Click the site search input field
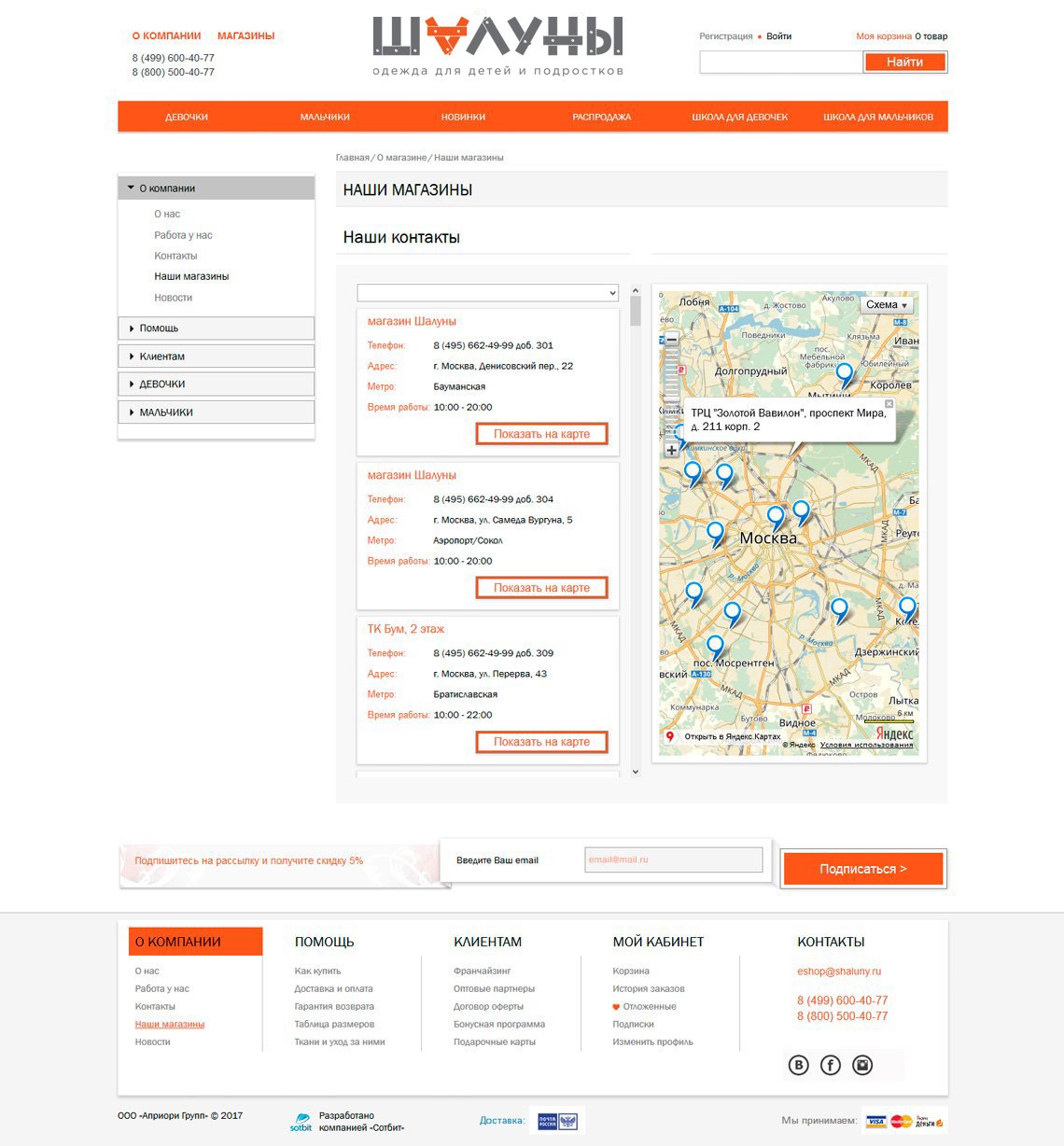This screenshot has width=1064, height=1146. 780,62
